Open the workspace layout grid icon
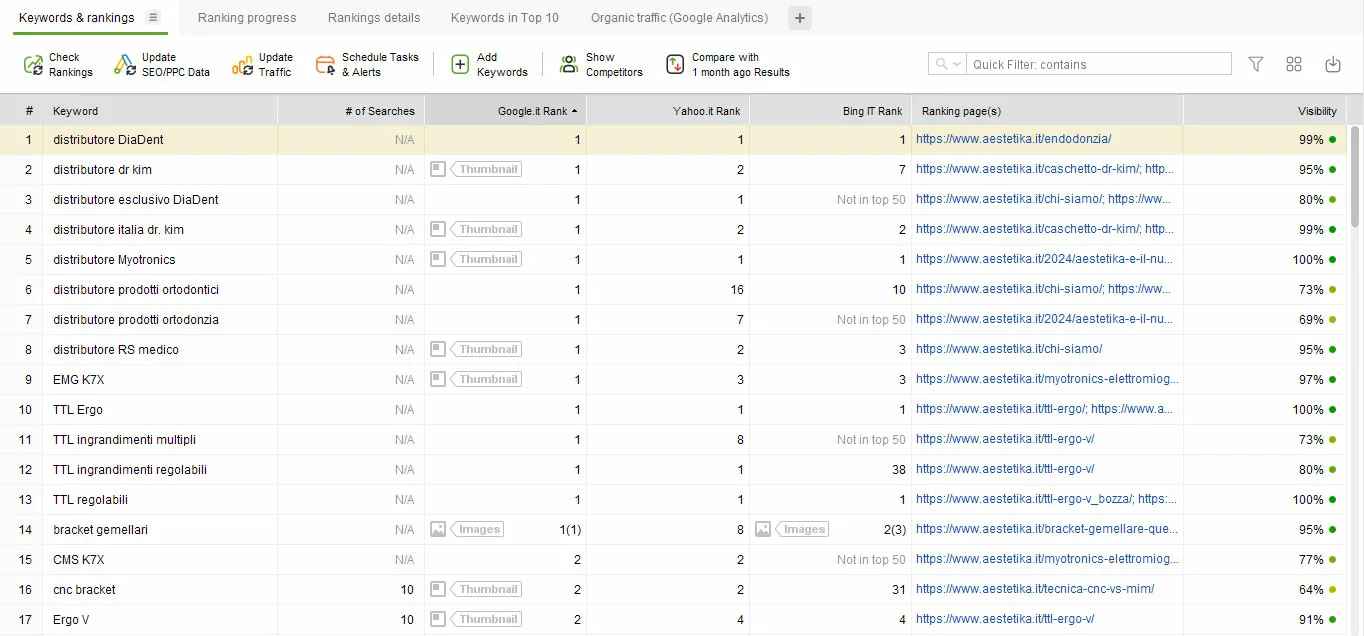Image resolution: width=1364 pixels, height=636 pixels. pos(1293,63)
